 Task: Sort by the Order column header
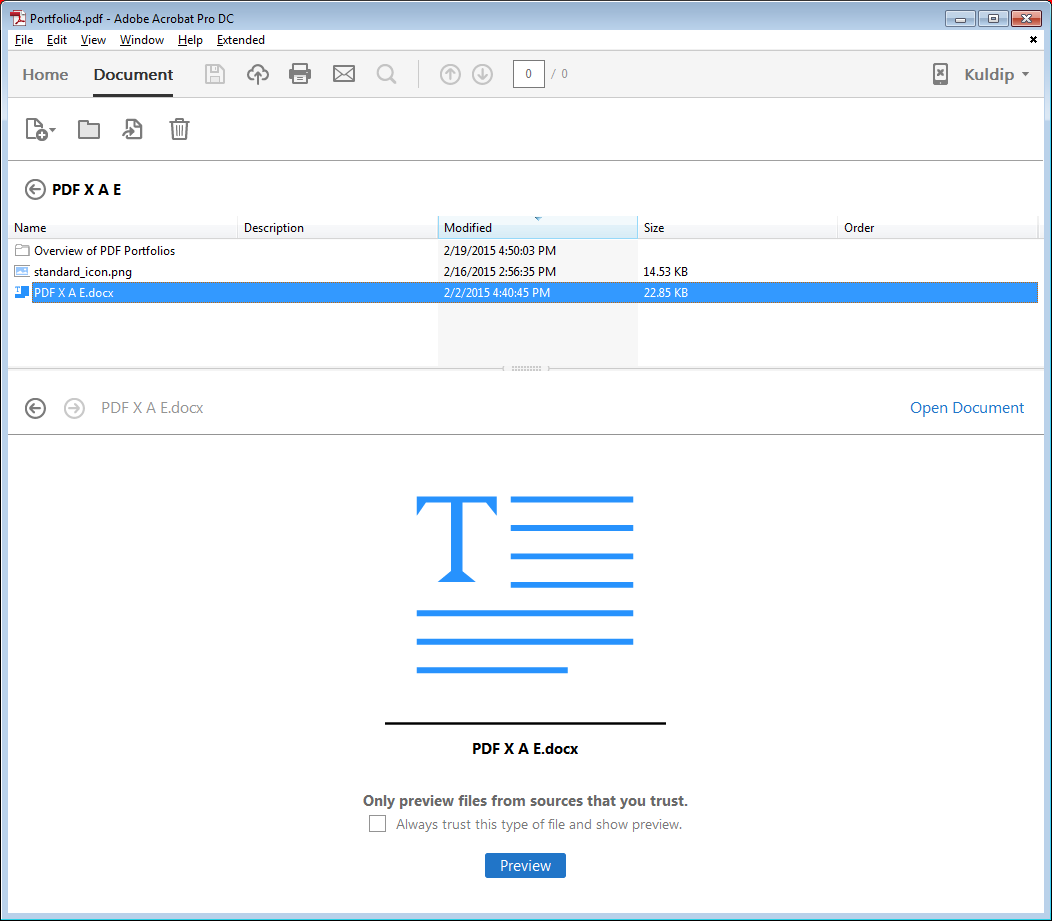pos(937,227)
